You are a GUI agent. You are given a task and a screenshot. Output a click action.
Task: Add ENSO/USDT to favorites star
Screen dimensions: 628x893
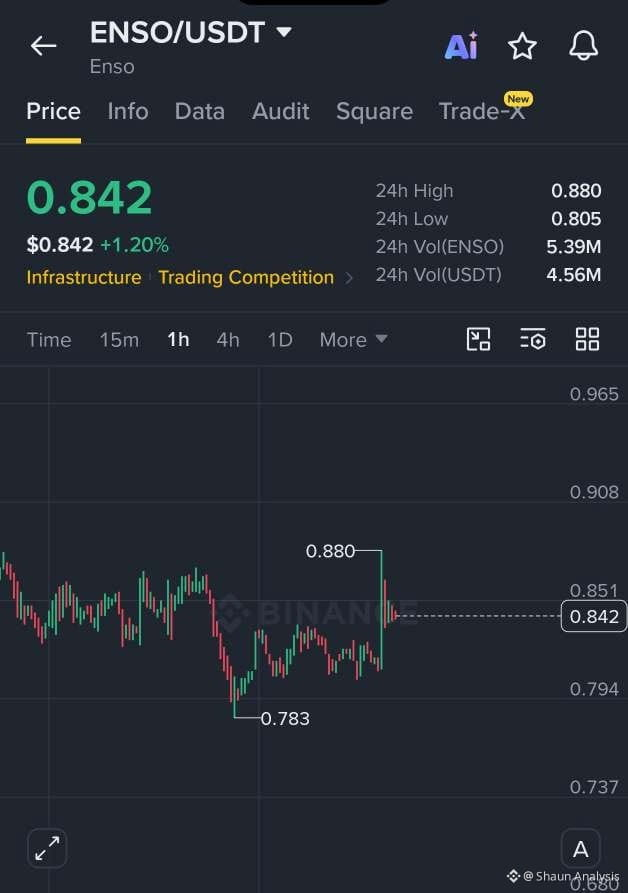[x=522, y=46]
